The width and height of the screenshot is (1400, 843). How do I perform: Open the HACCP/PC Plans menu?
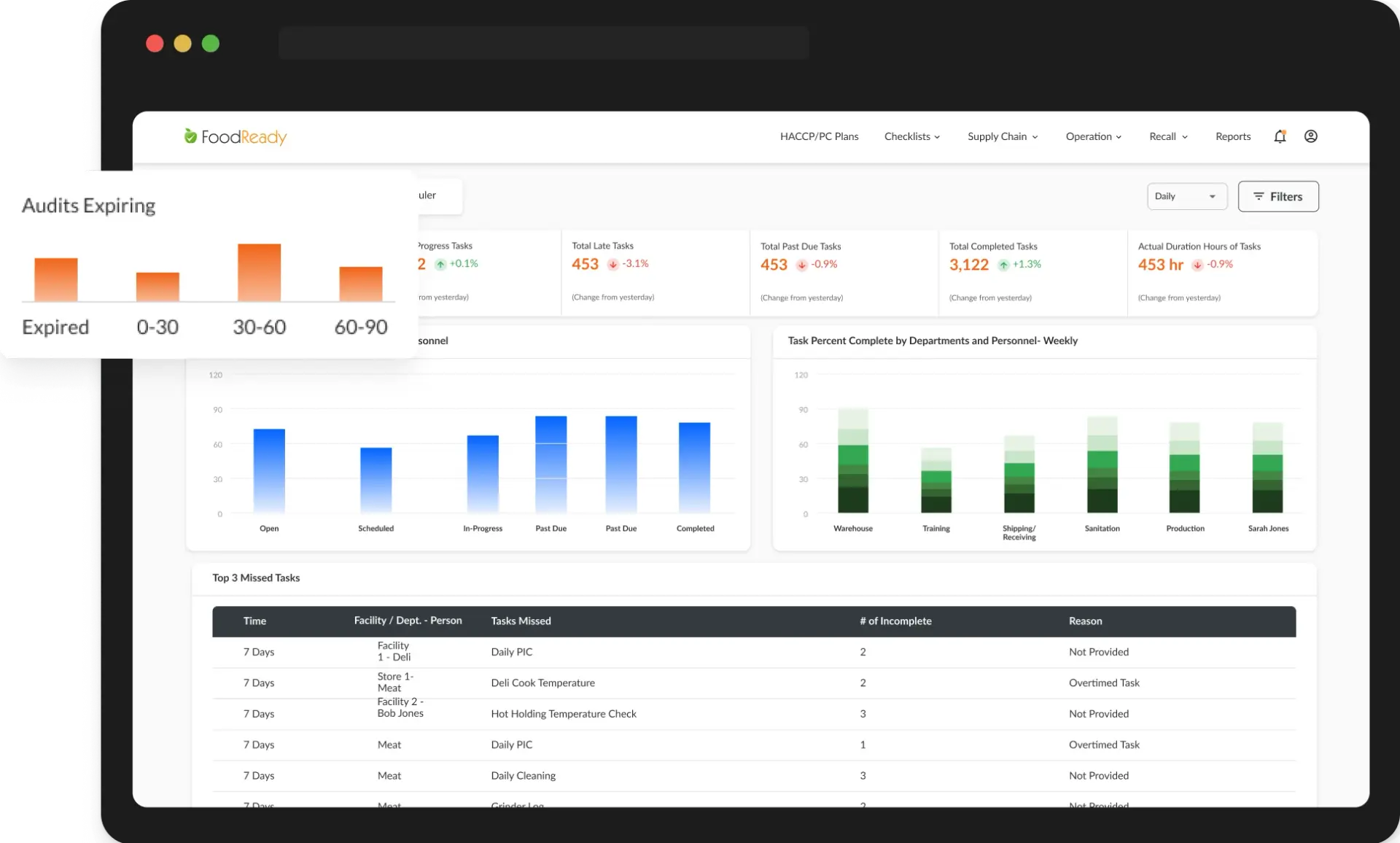click(x=819, y=136)
